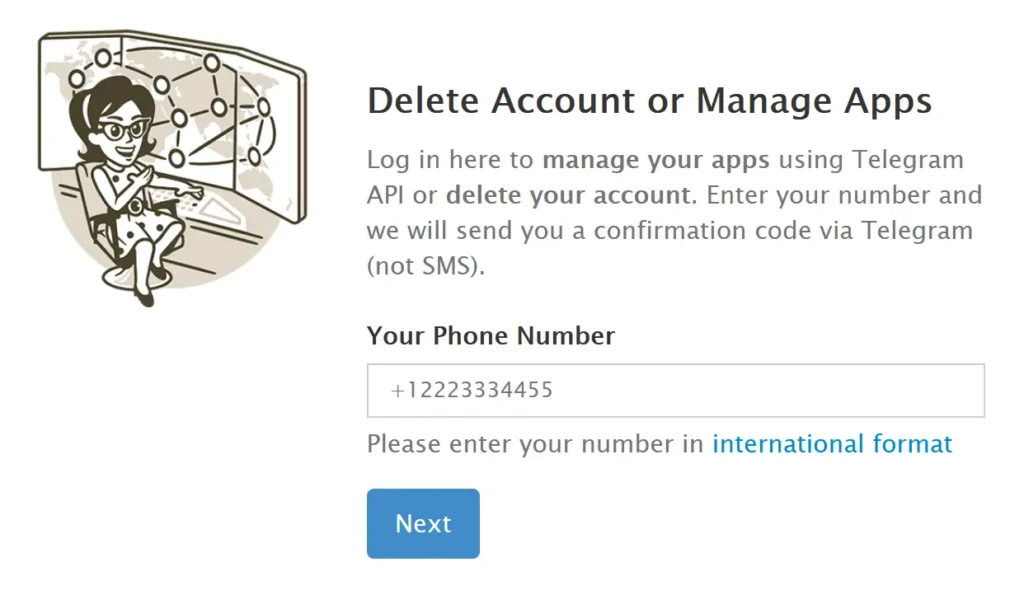The width and height of the screenshot is (1024, 595).
Task: Focus the Your Phone Number input field
Action: click(675, 390)
